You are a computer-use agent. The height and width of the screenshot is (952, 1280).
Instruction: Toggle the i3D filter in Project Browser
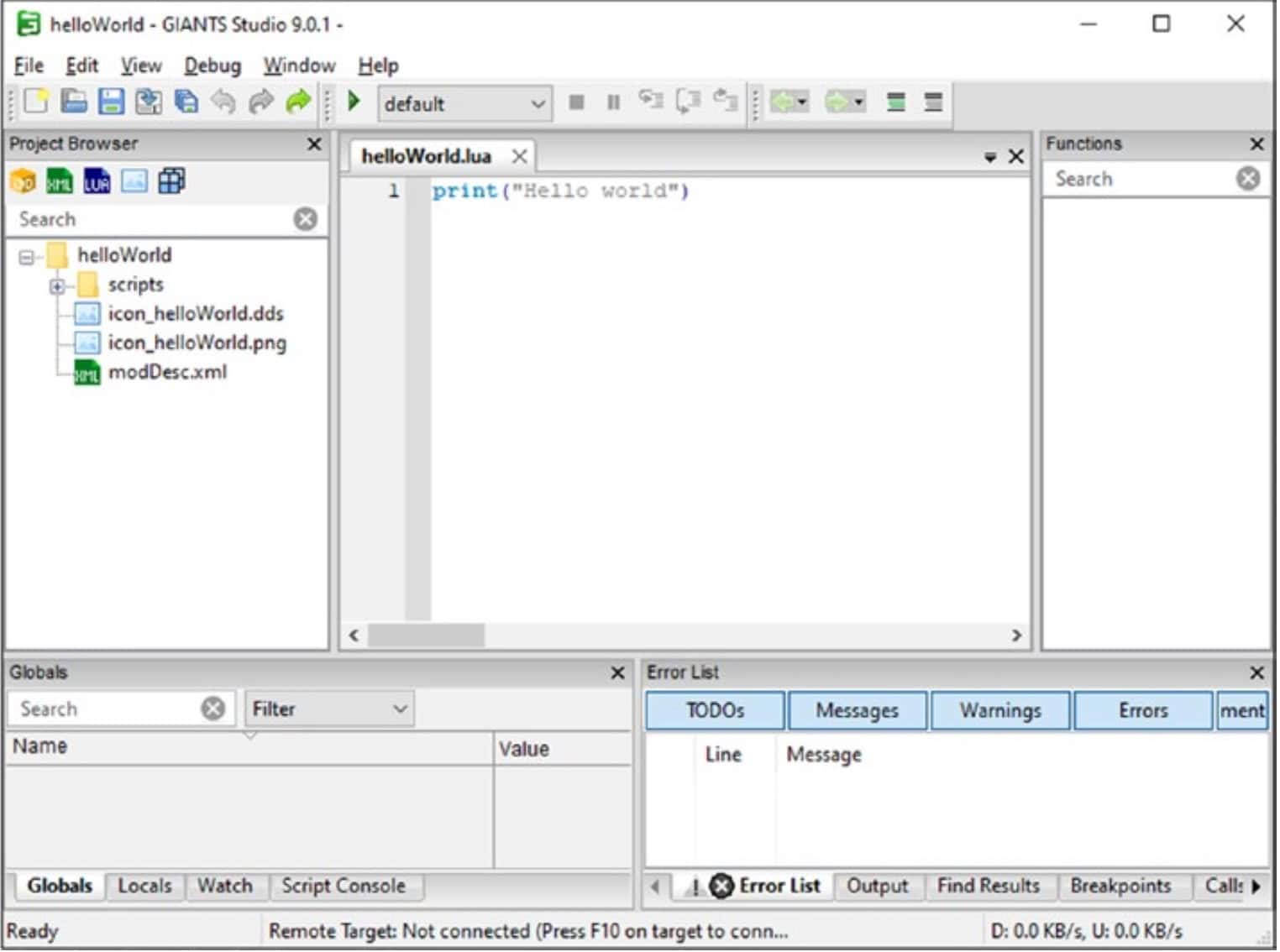(23, 181)
